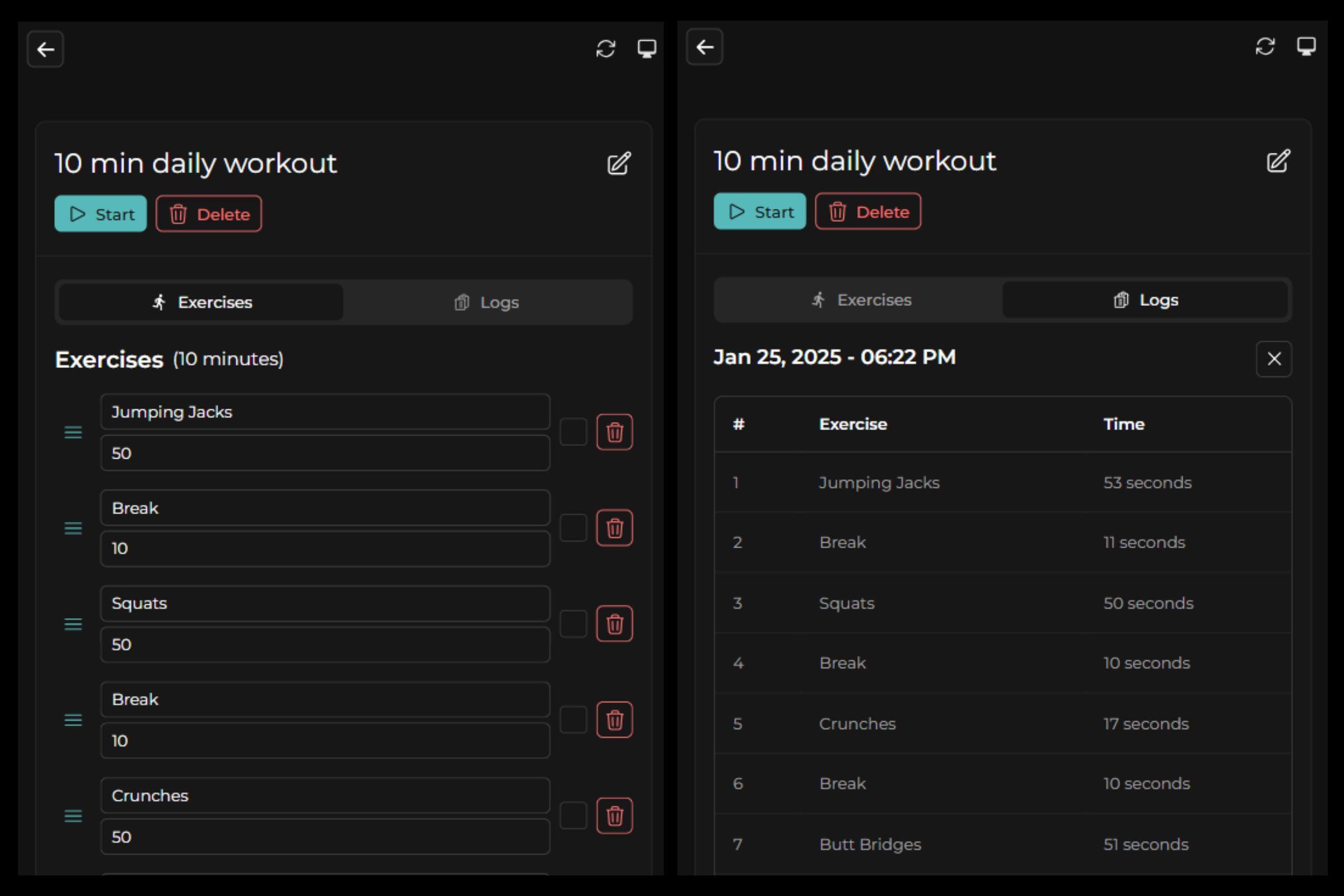Delete the Jumping Jacks exercise via trash icon

pyautogui.click(x=615, y=433)
